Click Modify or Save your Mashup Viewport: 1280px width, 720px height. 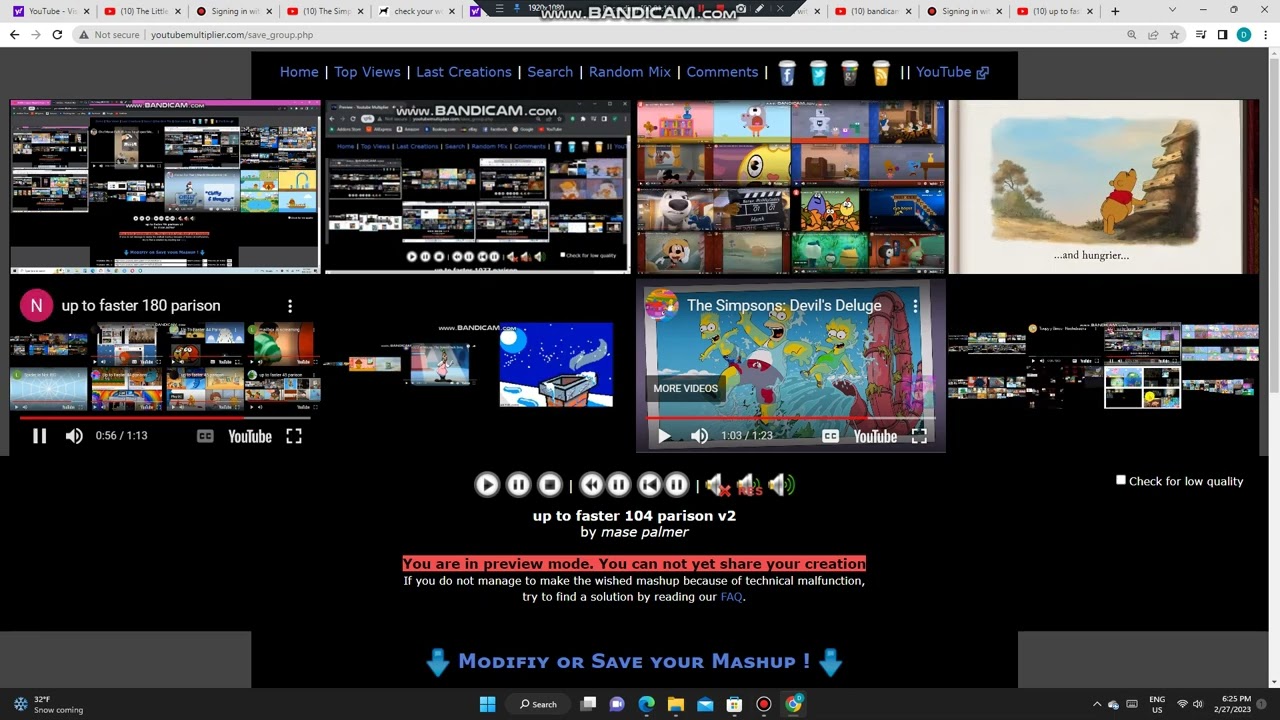[634, 661]
